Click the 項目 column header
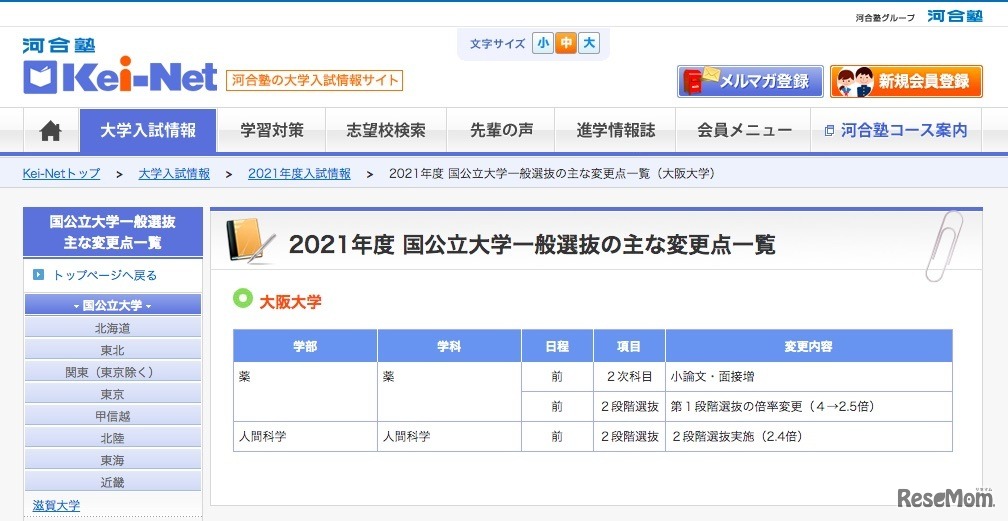The width and height of the screenshot is (1008, 521). [x=629, y=346]
